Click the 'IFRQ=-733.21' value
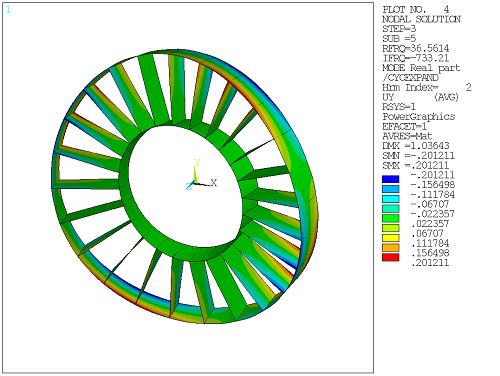The width and height of the screenshot is (500, 376). coord(416,58)
